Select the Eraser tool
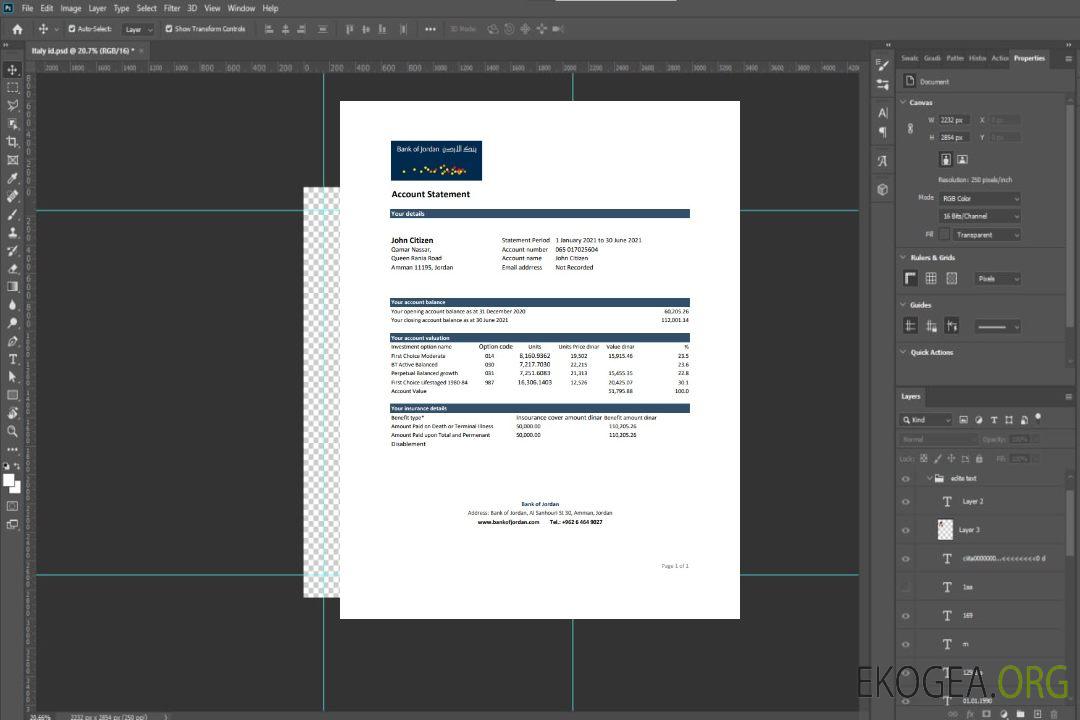This screenshot has width=1080, height=720. (12, 269)
